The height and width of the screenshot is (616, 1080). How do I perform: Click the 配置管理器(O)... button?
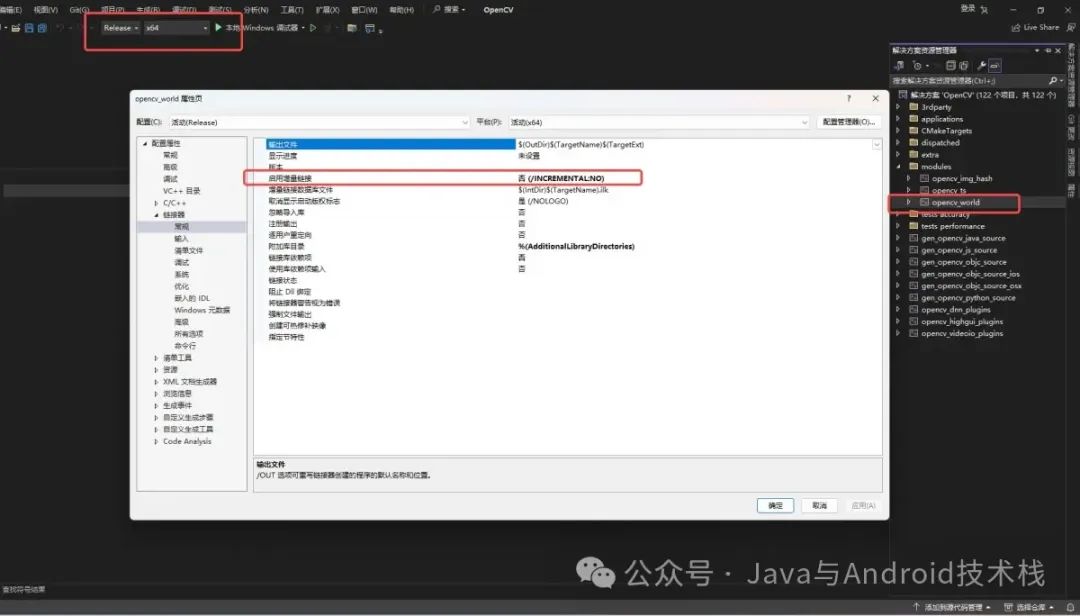pos(849,122)
